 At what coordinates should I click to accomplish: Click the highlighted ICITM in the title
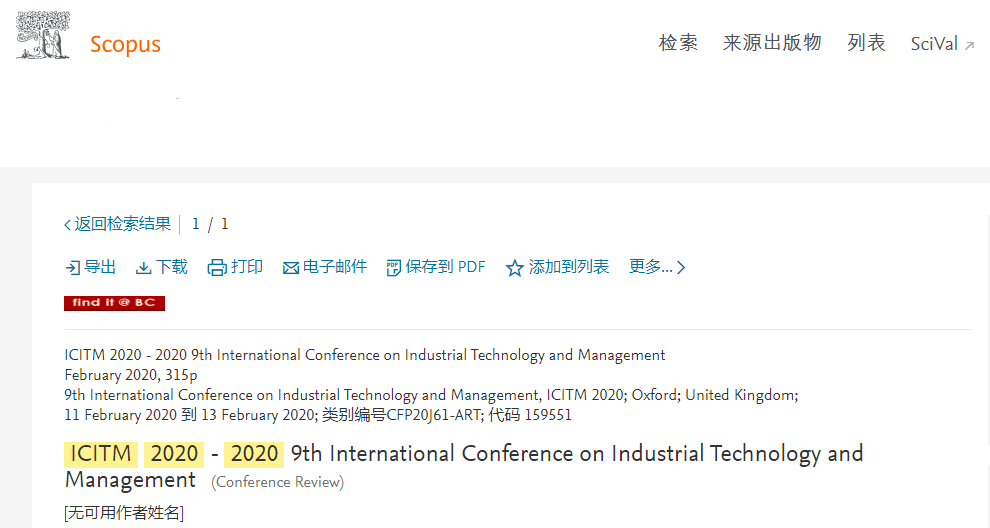tap(100, 454)
